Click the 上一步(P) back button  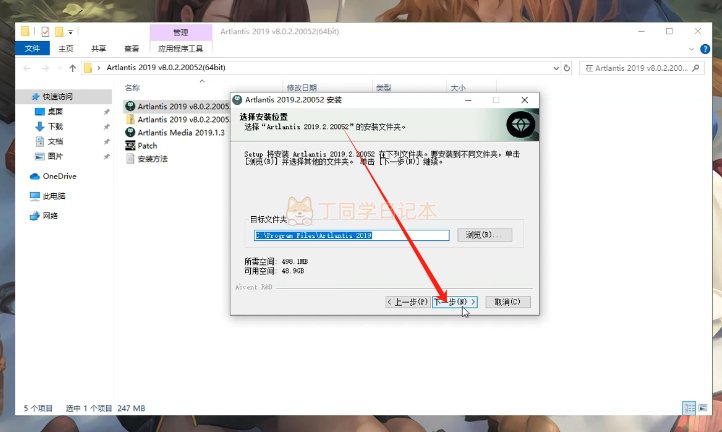[x=407, y=301]
